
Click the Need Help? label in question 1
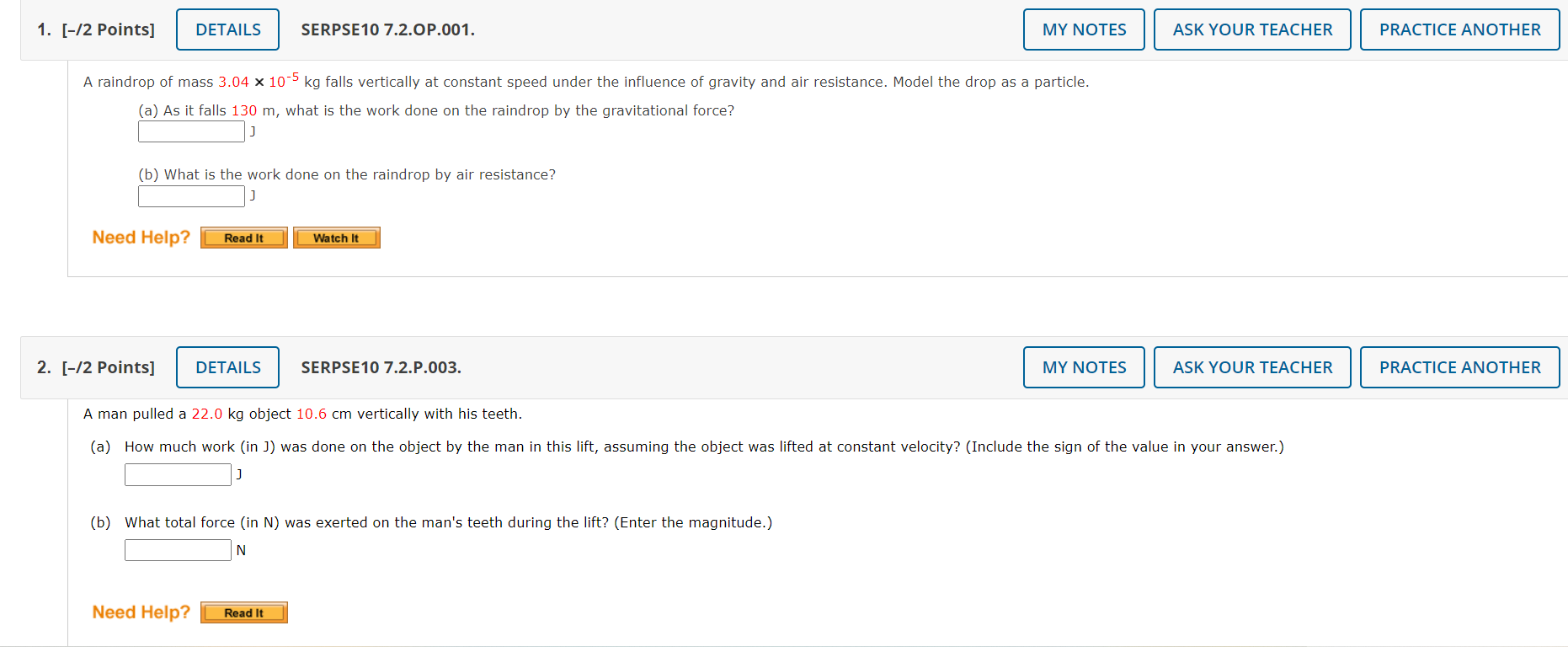pyautogui.click(x=141, y=238)
